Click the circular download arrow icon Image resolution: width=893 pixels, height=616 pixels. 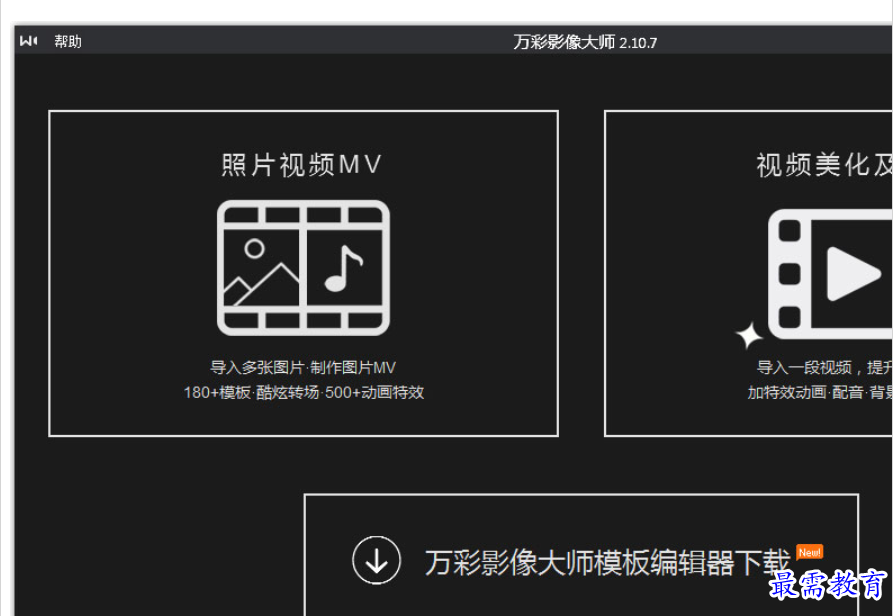click(x=376, y=560)
